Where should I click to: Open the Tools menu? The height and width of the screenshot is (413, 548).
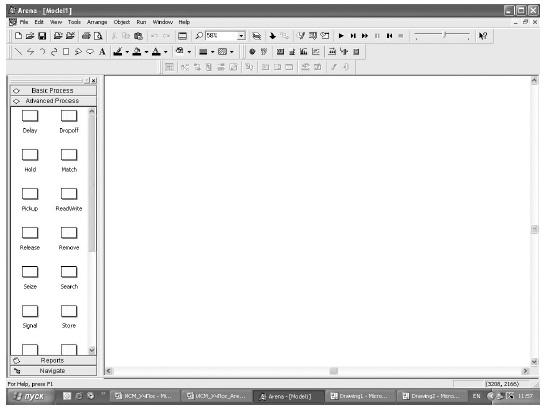coord(74,22)
